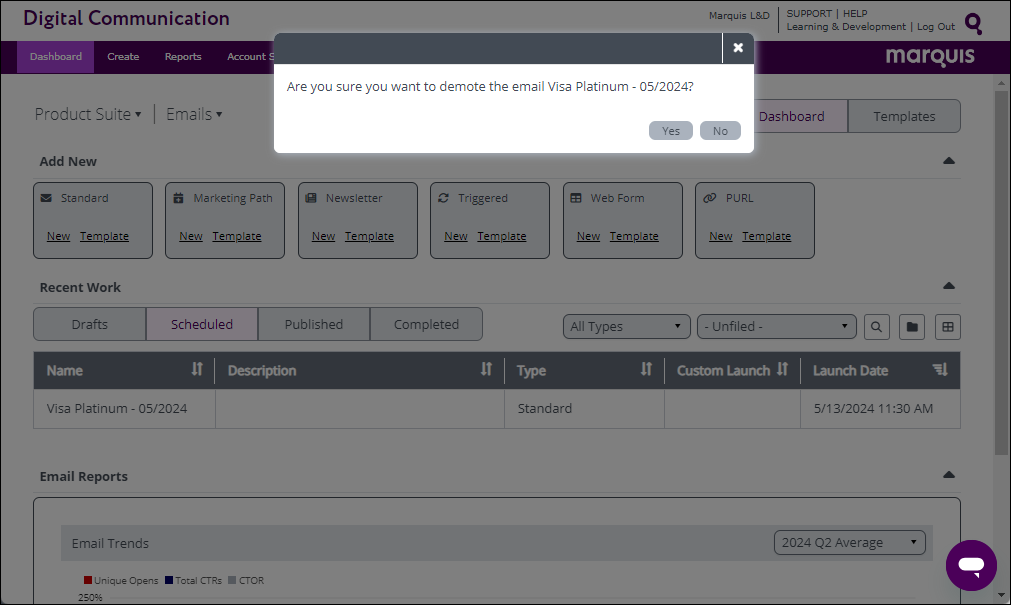Viewport: 1011px width, 605px height.
Task: Switch to the Drafts tab
Action: [90, 324]
